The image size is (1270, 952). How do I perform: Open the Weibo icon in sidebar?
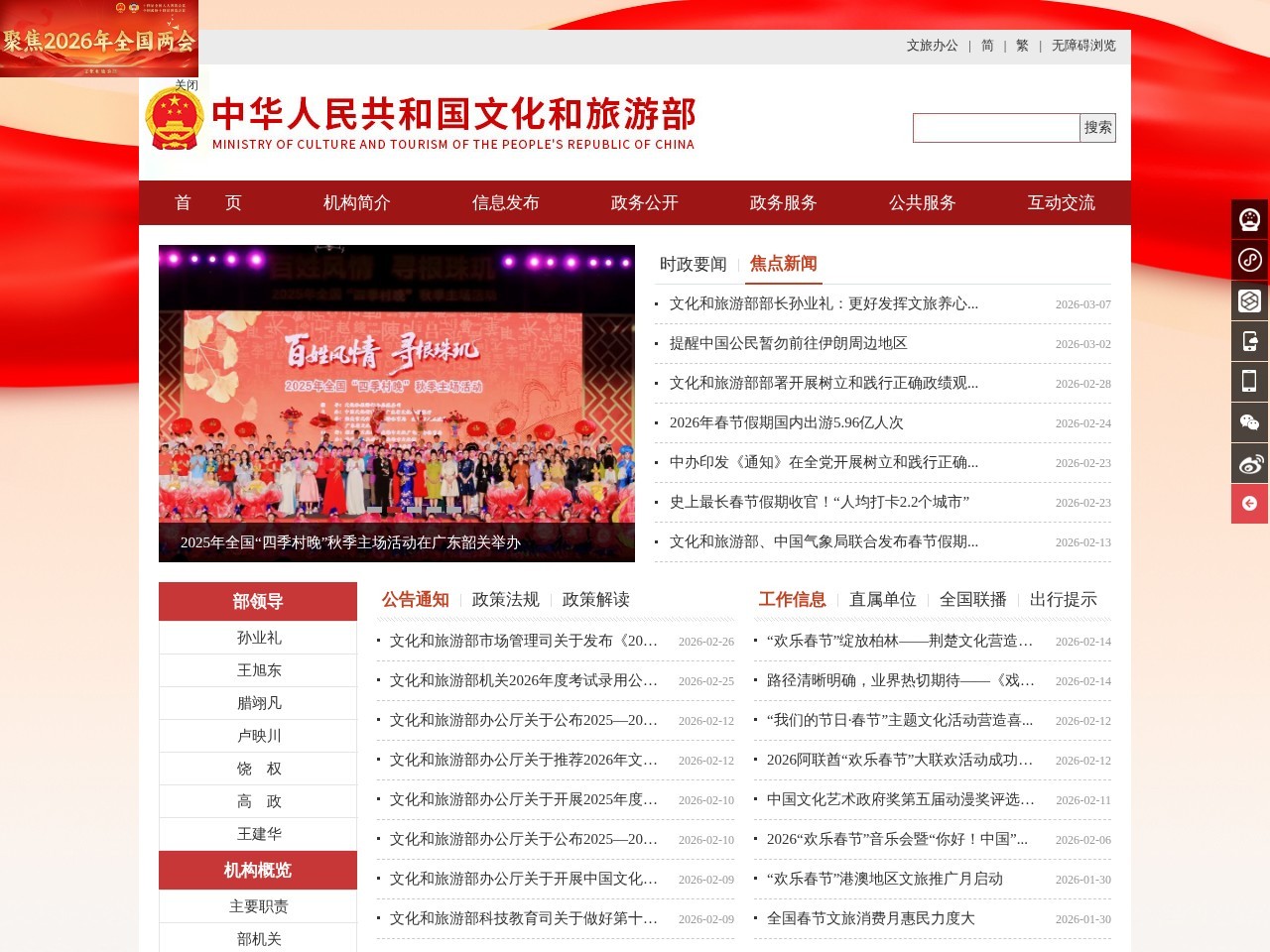click(1249, 463)
